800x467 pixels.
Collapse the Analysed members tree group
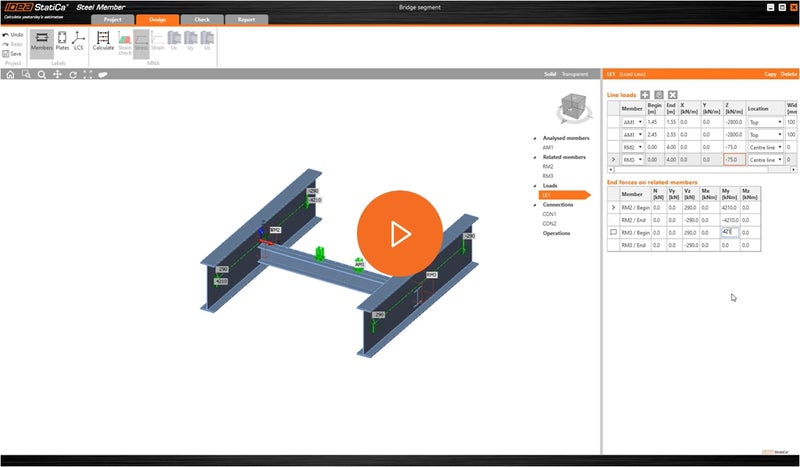coord(535,138)
